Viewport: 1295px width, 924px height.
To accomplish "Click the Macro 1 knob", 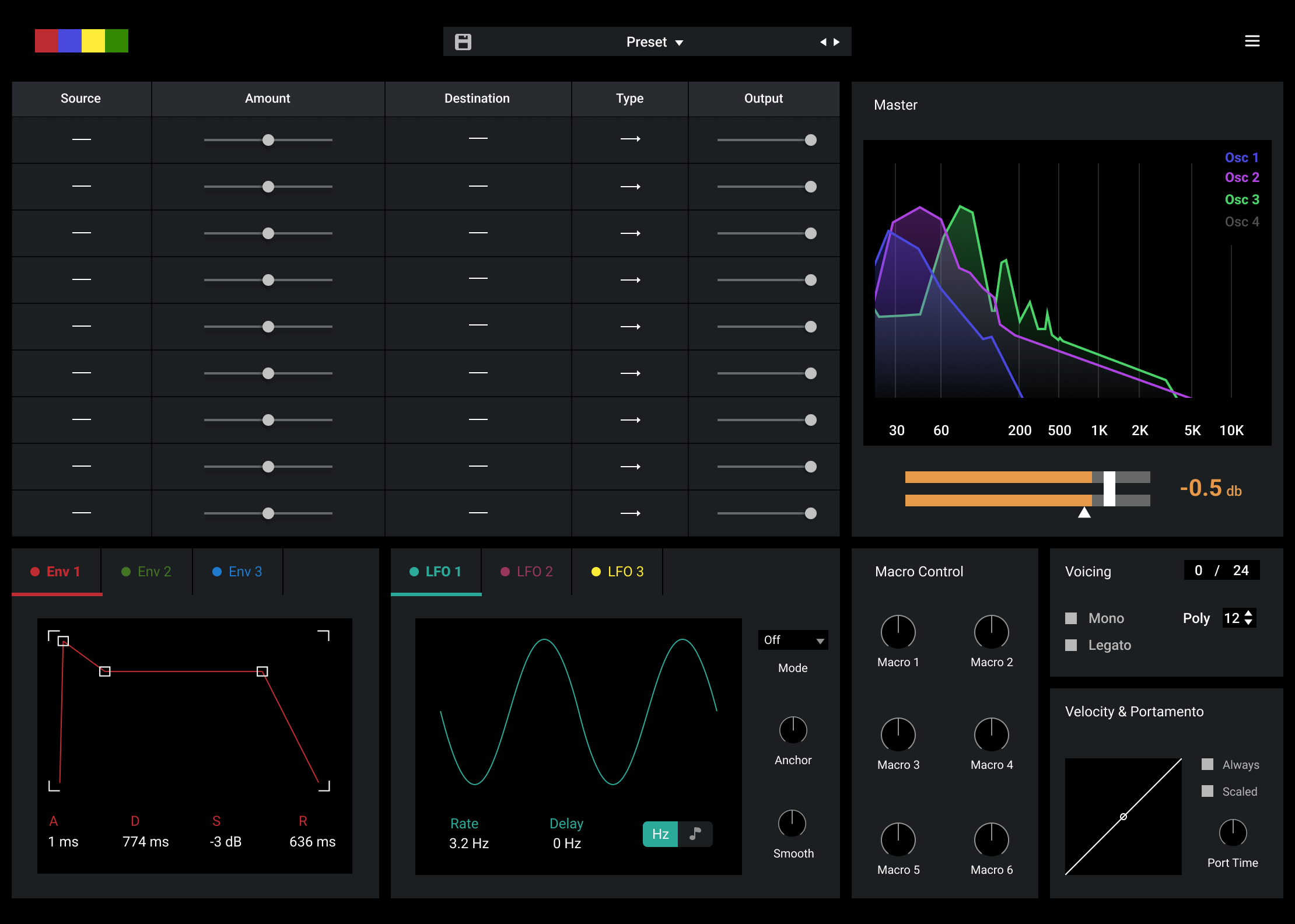I will click(898, 632).
